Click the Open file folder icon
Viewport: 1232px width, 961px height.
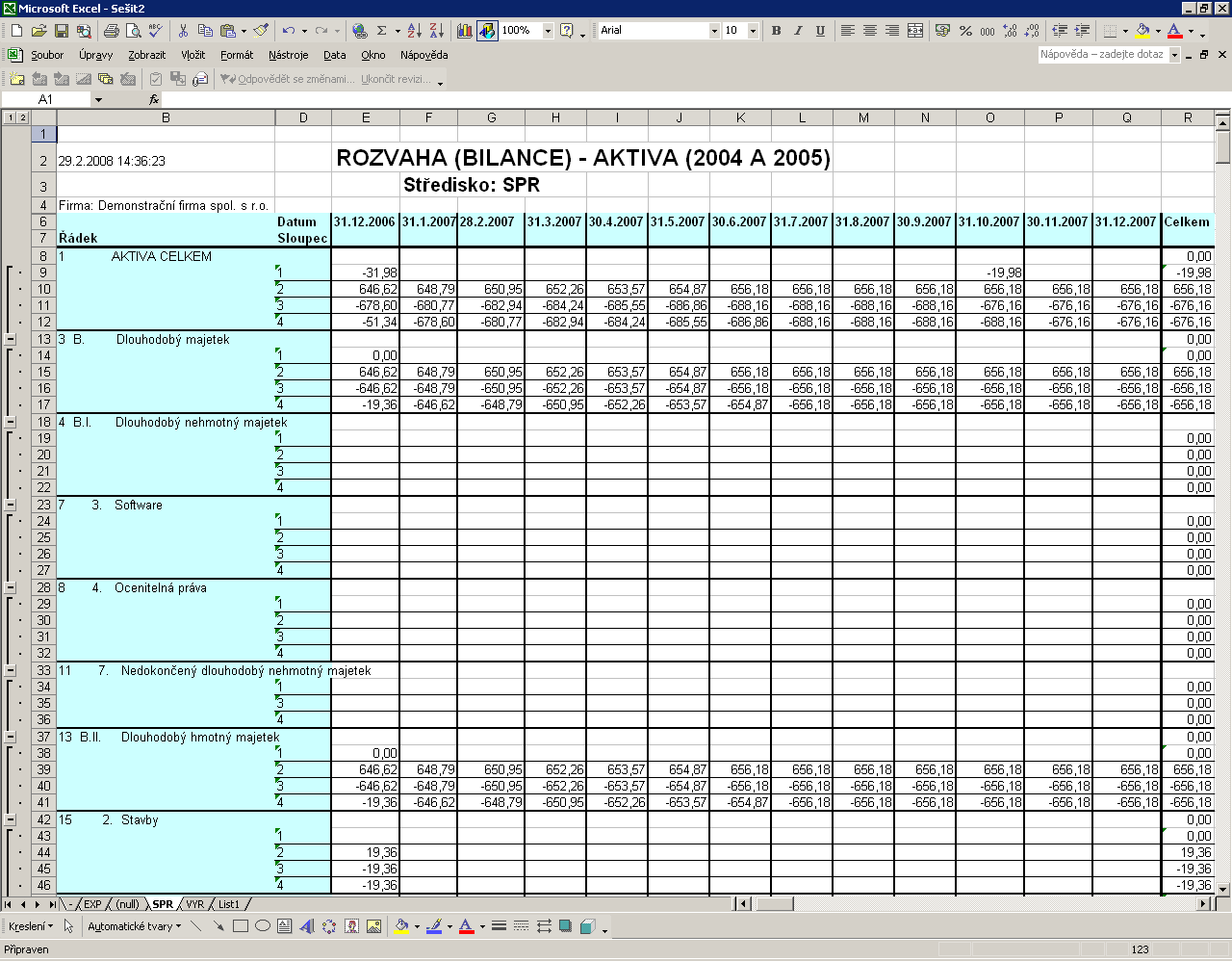39,31
